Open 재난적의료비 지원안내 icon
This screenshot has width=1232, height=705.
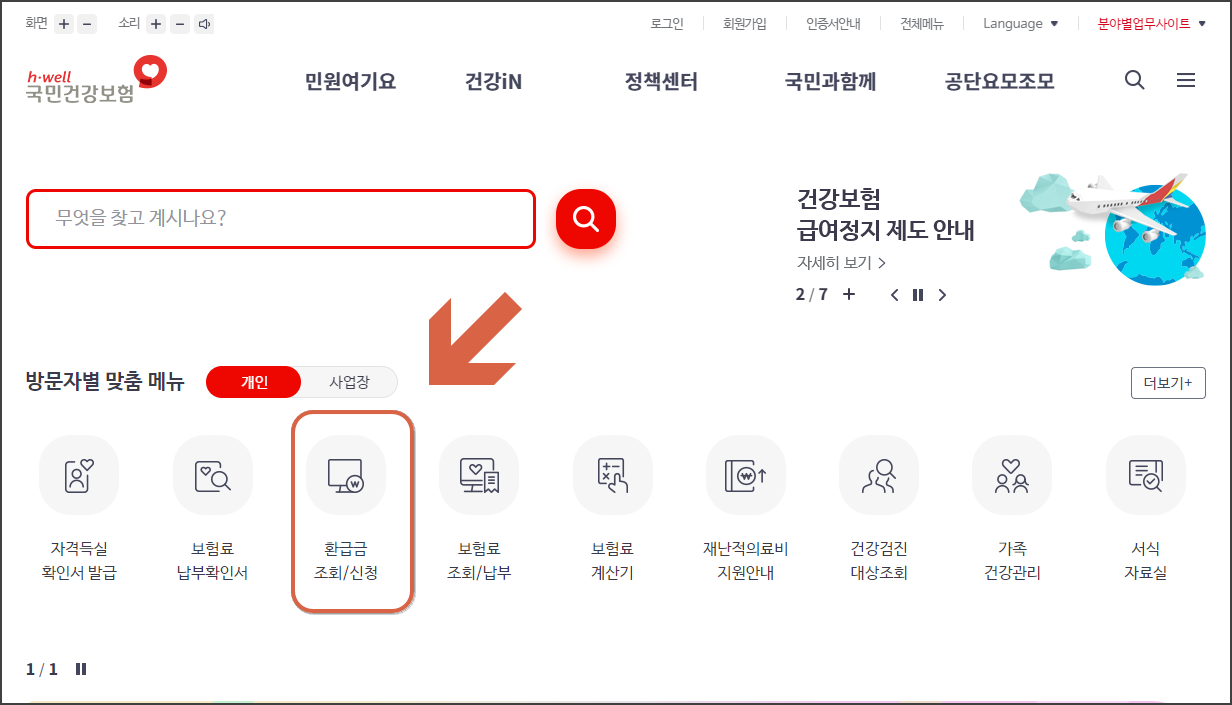[745, 500]
